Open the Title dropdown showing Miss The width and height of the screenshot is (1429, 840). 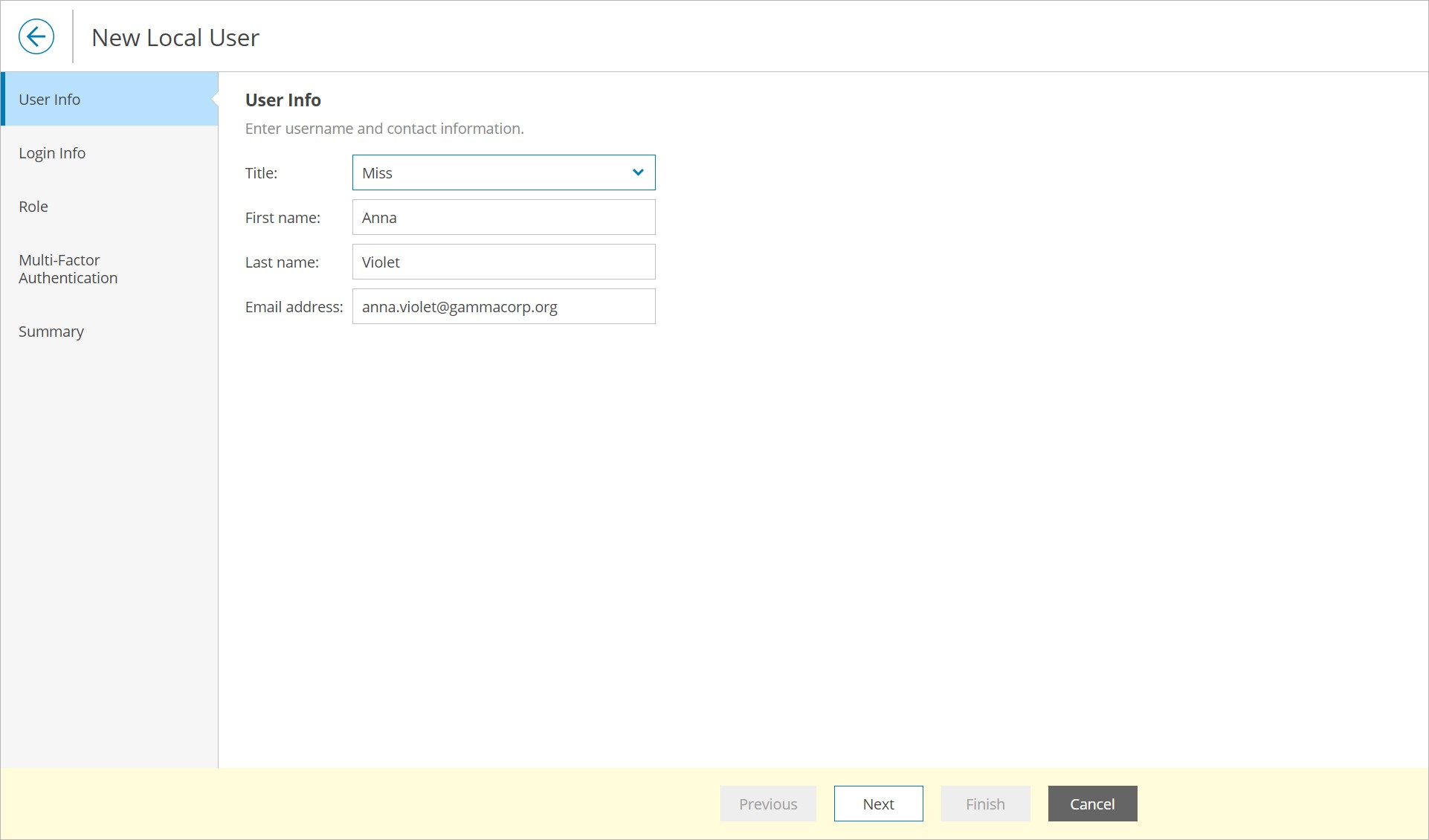click(x=503, y=172)
